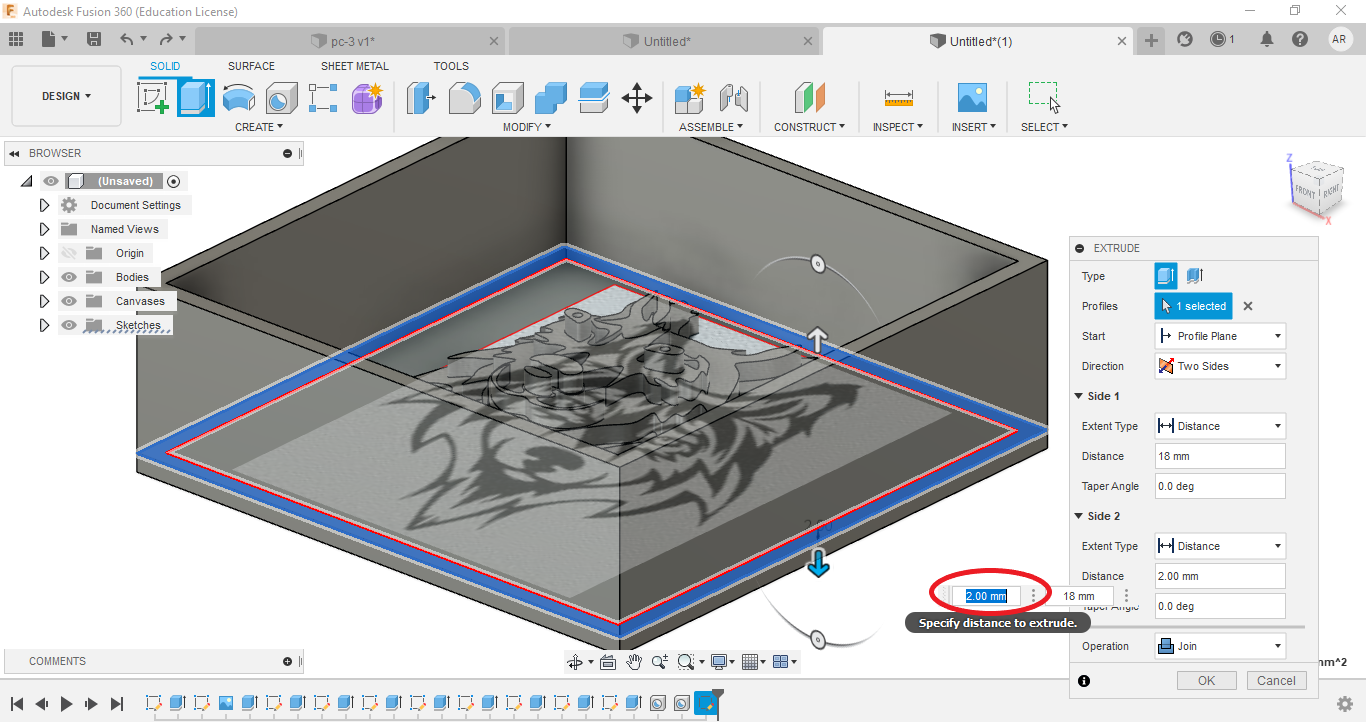Play the timeline
This screenshot has width=1366, height=722.
point(67,703)
